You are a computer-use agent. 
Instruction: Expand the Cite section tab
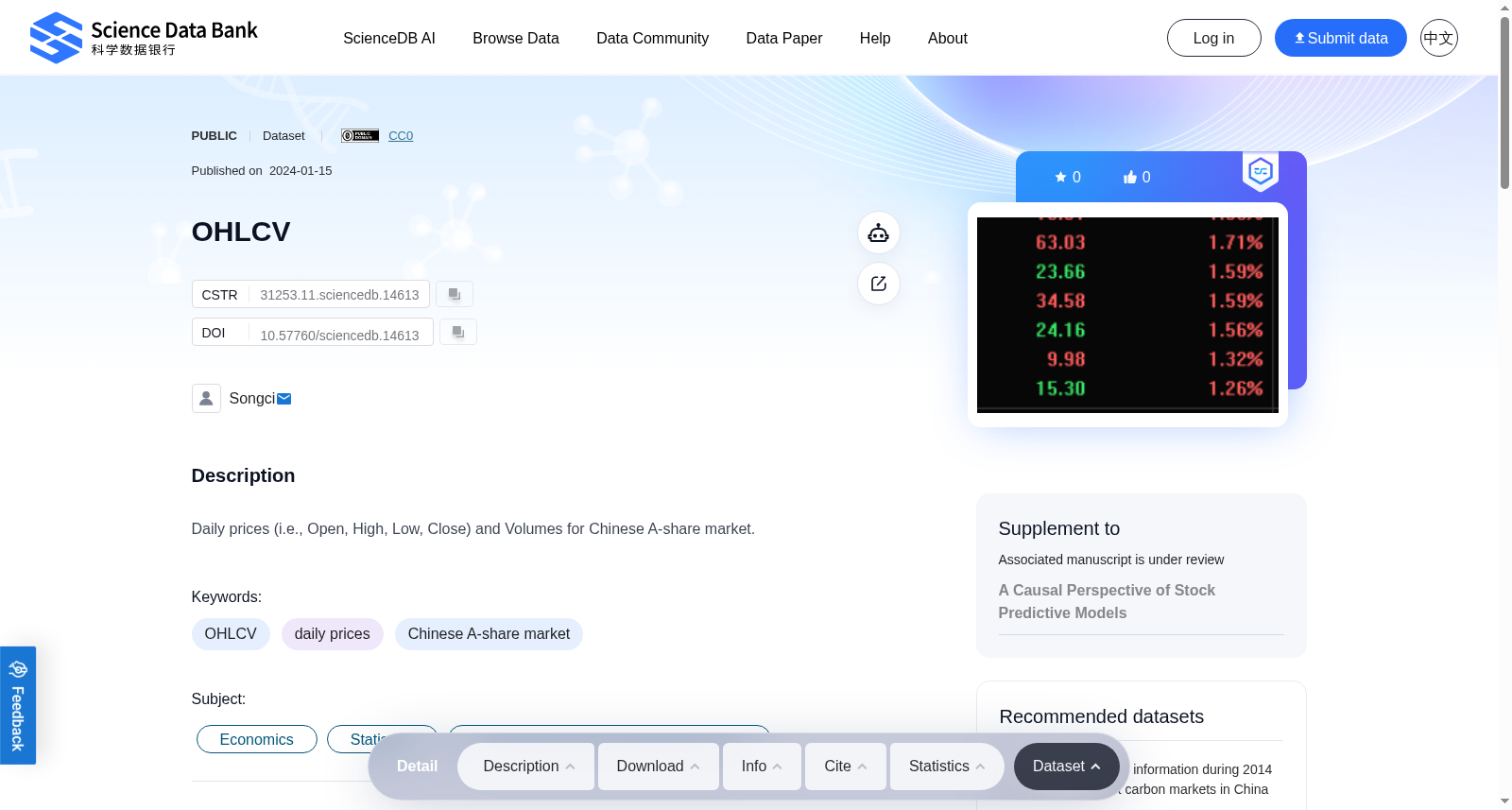click(x=846, y=767)
